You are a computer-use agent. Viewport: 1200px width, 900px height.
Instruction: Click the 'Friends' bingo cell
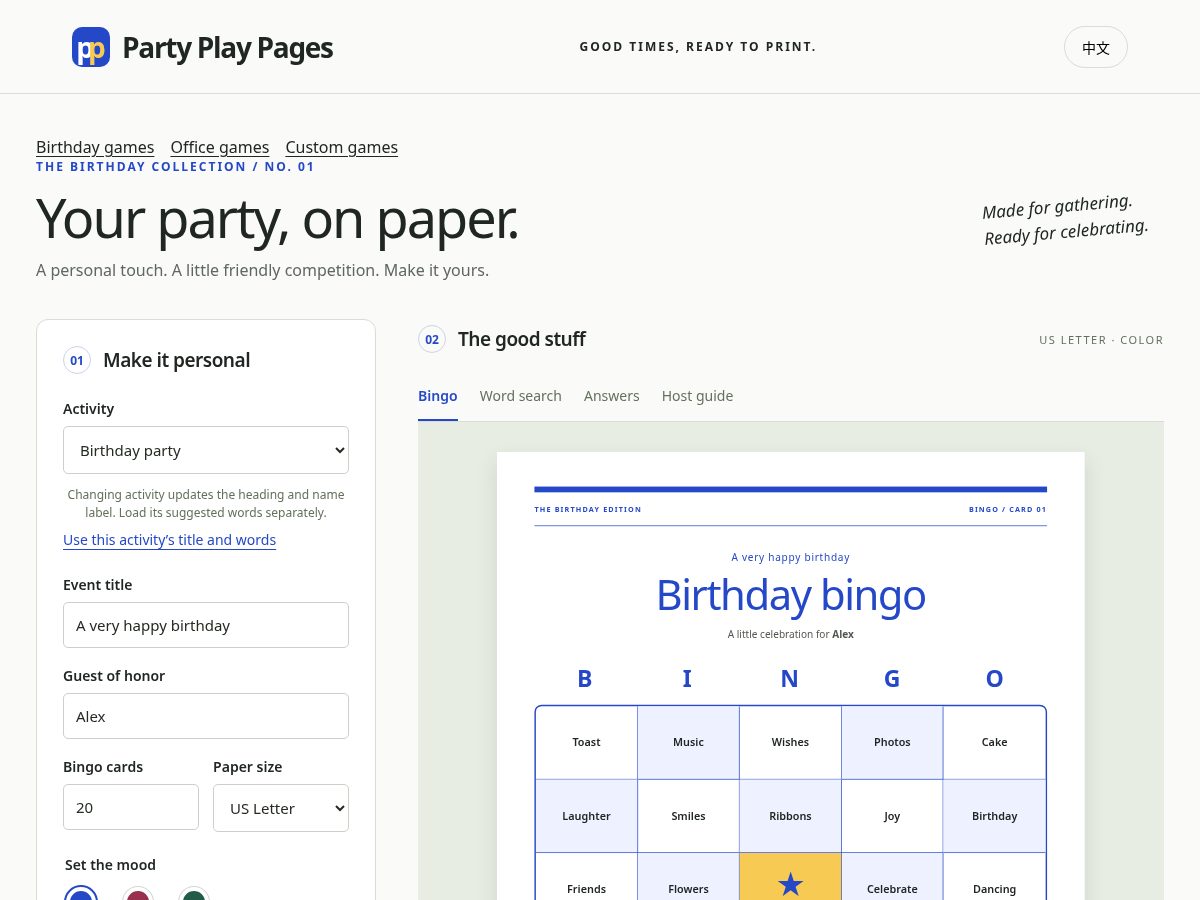[586, 877]
